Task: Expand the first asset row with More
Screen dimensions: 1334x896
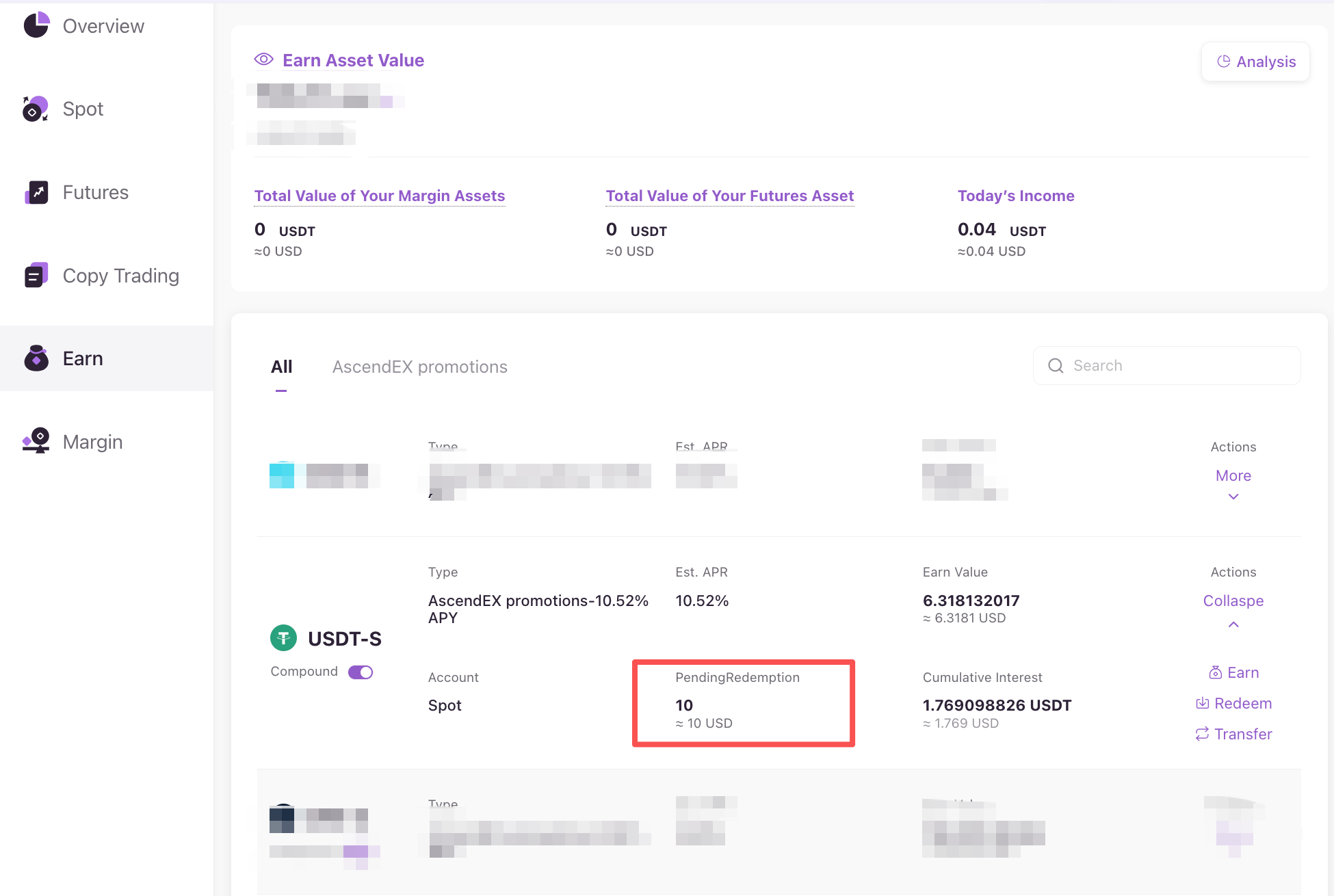Action: [x=1233, y=475]
